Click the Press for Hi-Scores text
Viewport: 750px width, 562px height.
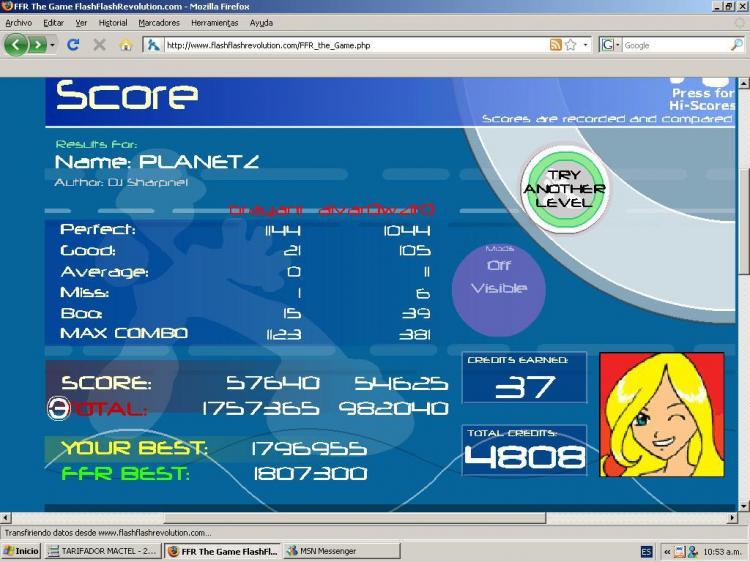pyautogui.click(x=702, y=98)
